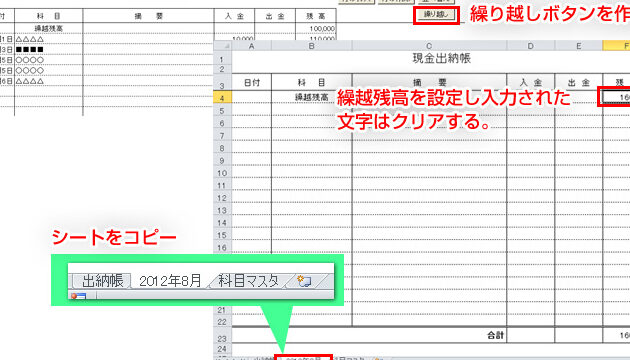
Task: Select column A header
Action: pos(252,46)
